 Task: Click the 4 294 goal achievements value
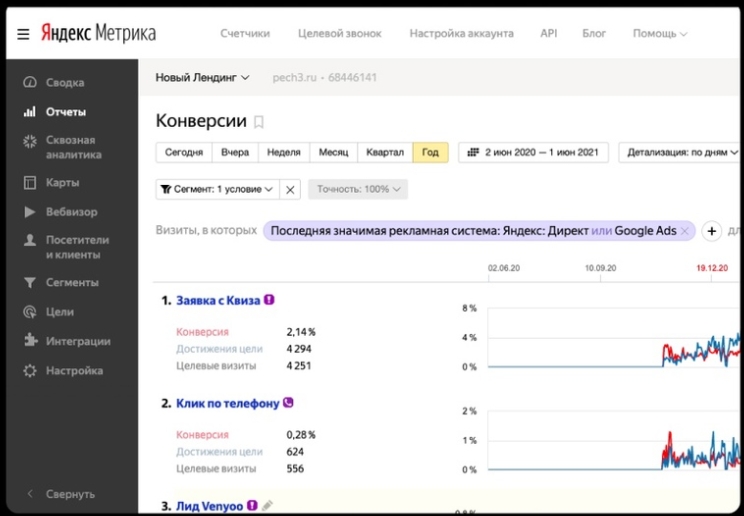click(x=299, y=349)
